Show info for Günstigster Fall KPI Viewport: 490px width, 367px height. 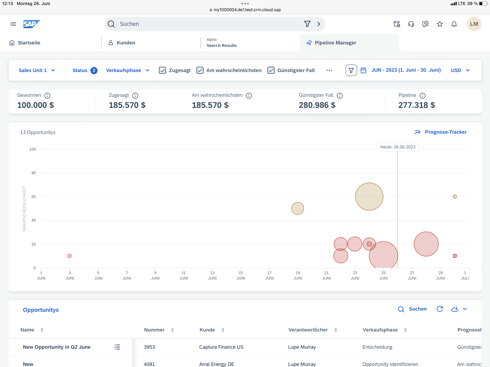[x=340, y=96]
